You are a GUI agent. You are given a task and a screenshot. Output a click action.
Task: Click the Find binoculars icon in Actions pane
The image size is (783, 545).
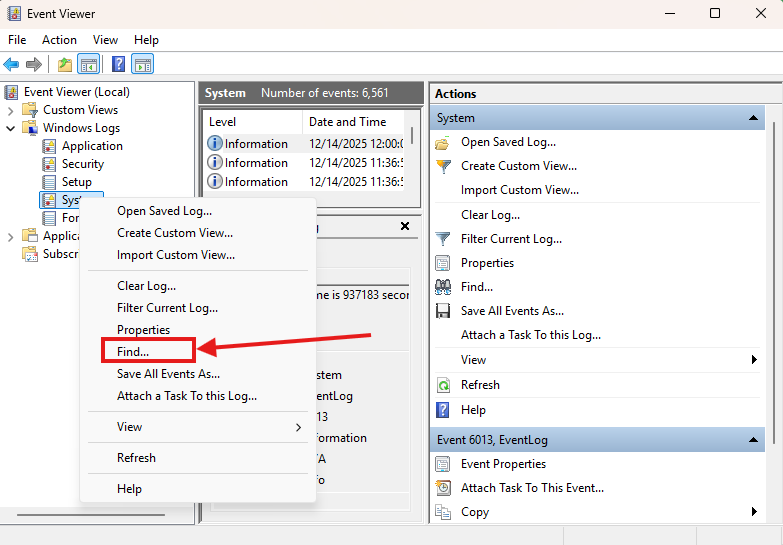tap(443, 287)
